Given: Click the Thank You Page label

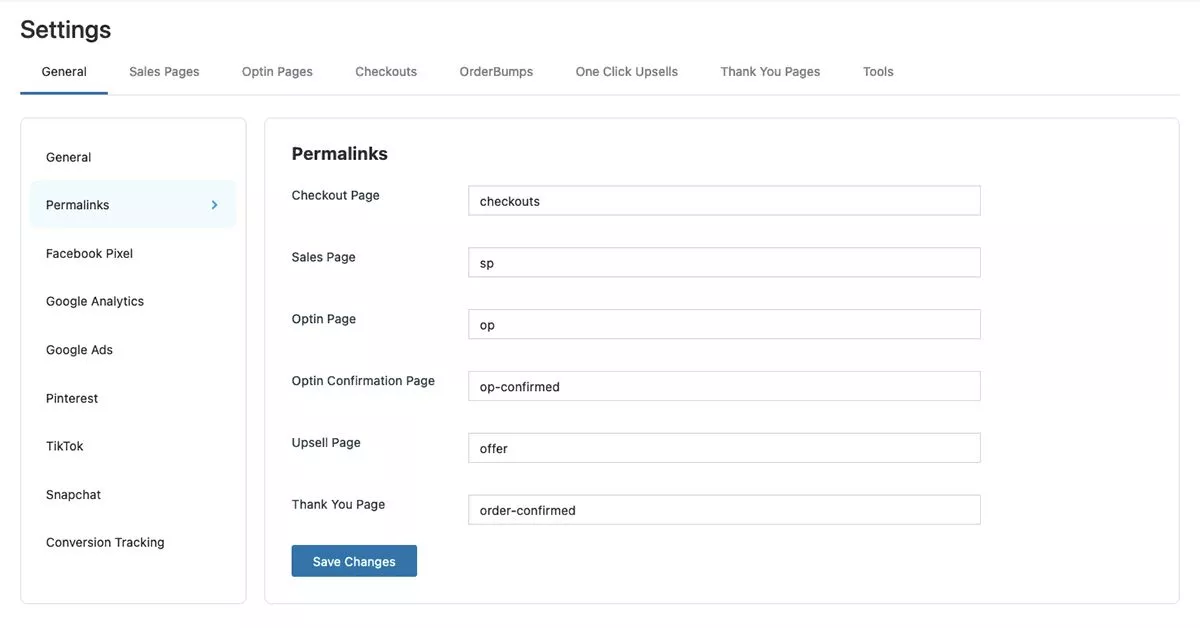Looking at the screenshot, I should [x=338, y=504].
